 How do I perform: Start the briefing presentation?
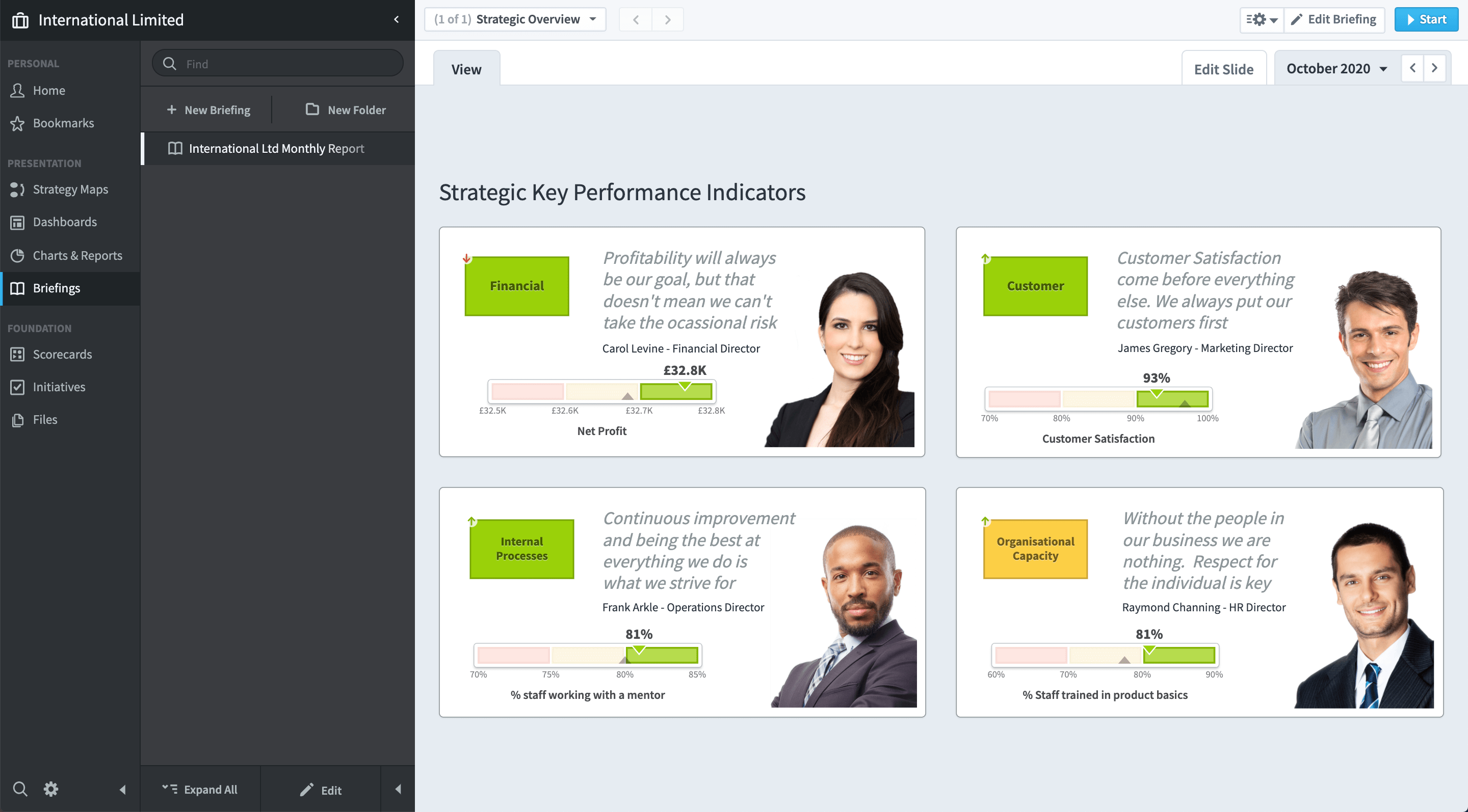(1426, 19)
